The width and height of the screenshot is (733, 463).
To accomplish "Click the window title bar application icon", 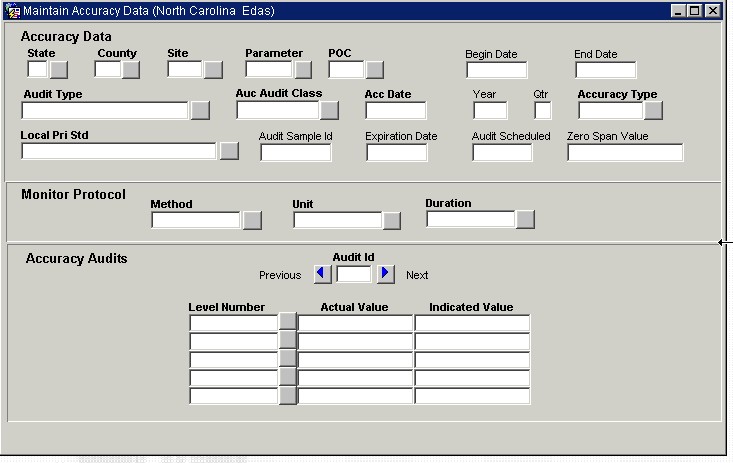I will [x=12, y=11].
